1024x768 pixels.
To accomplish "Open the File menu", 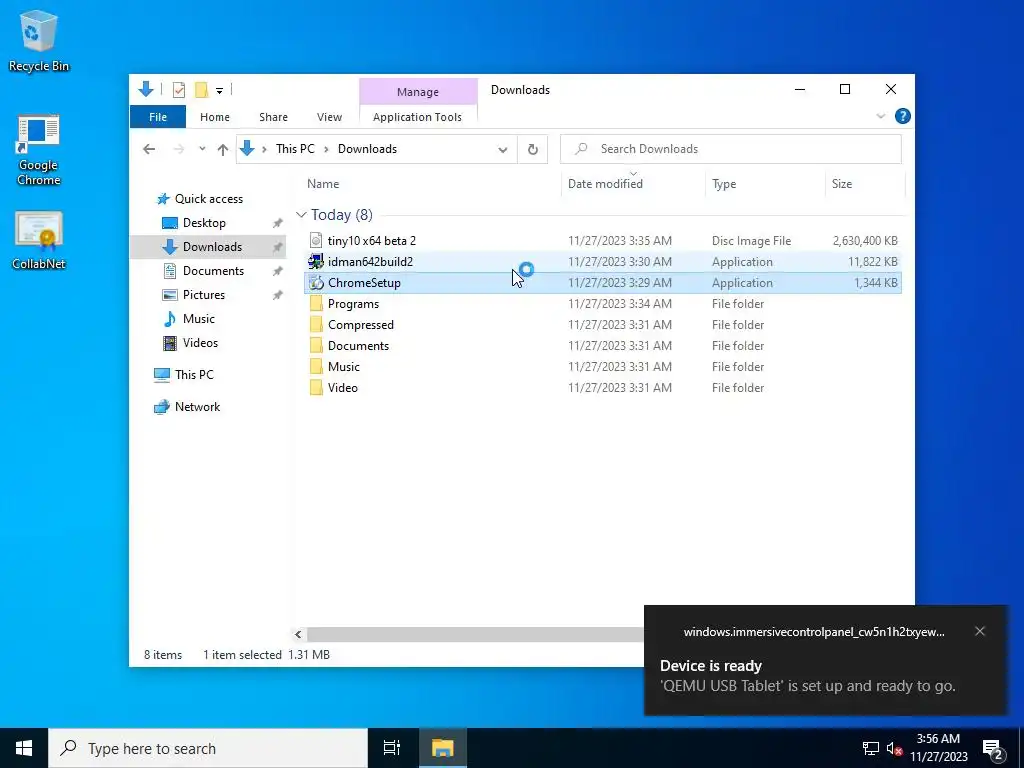I will 158,117.
